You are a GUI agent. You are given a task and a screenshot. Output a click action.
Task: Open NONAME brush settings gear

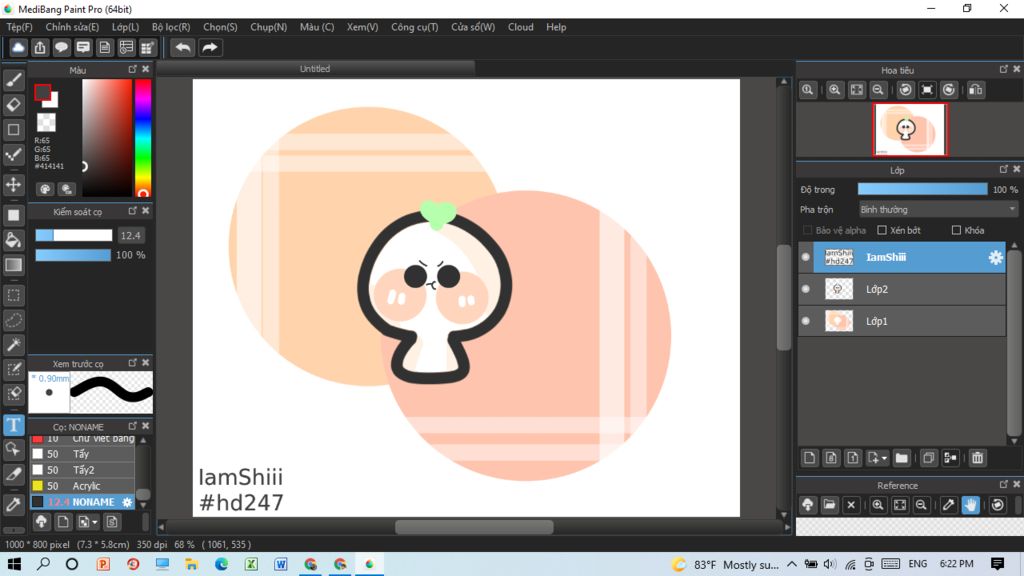point(127,502)
